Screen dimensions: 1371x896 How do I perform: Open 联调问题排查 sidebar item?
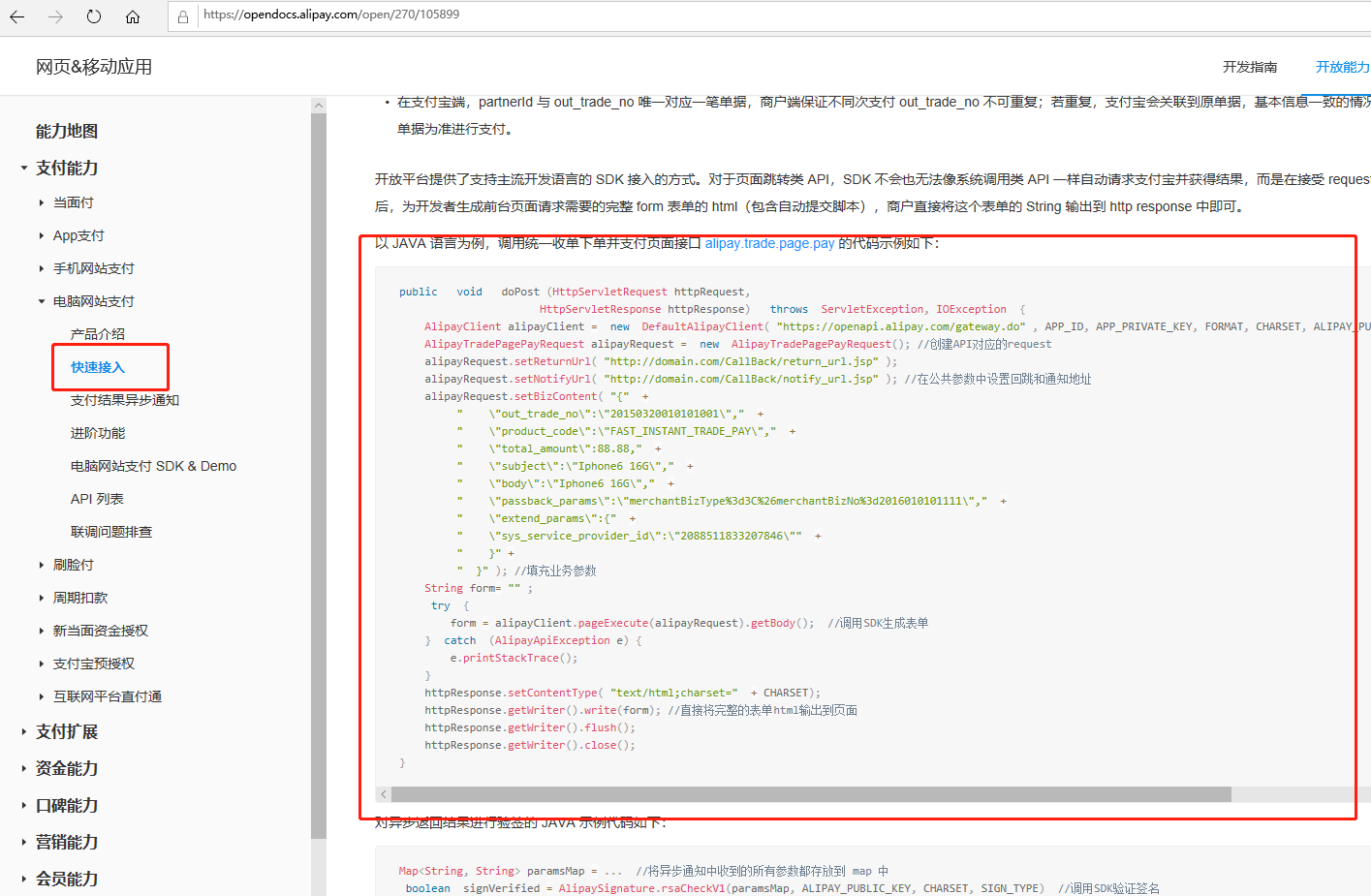point(111,532)
